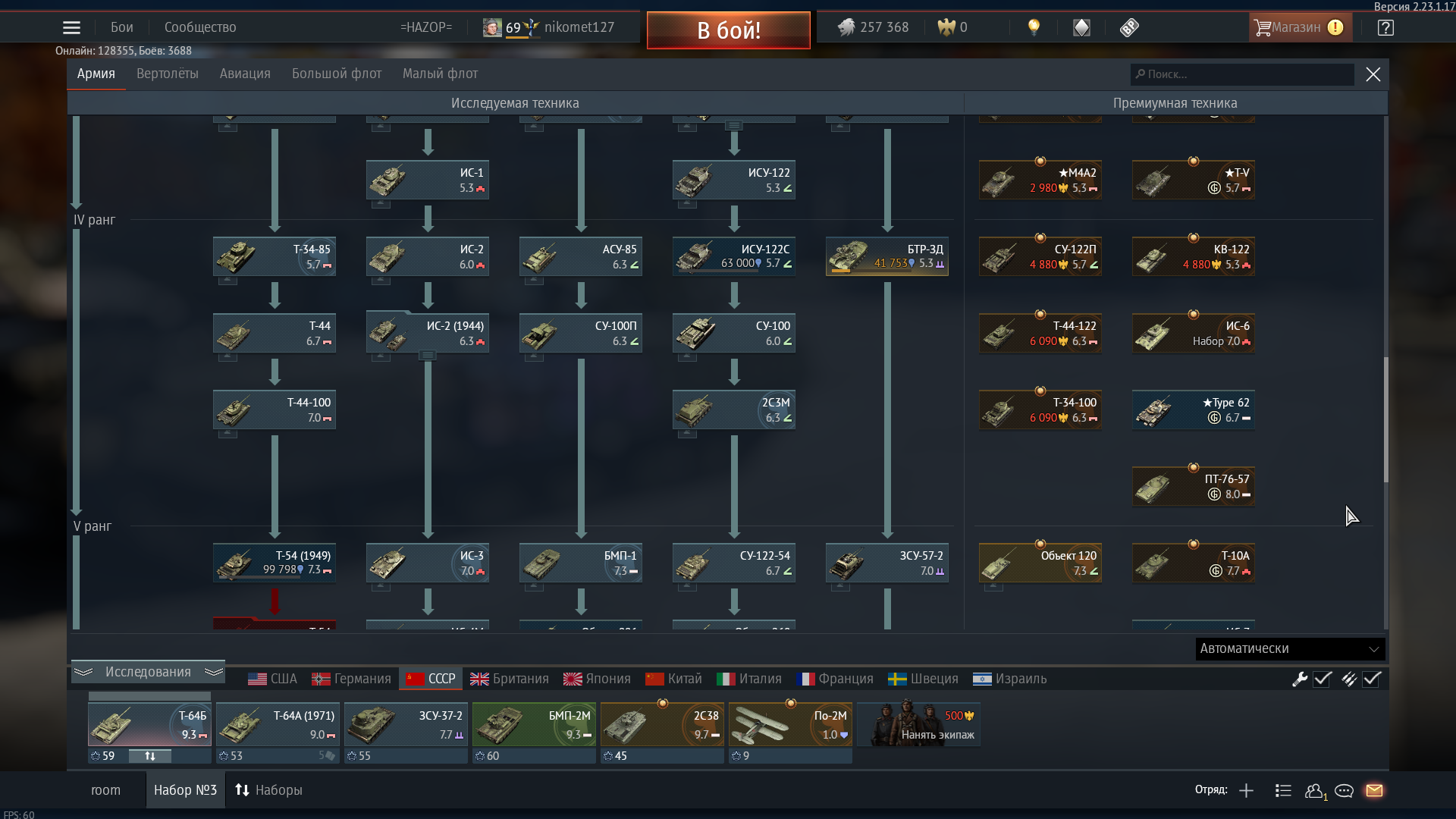Click the В бой! battle button
Image resolution: width=1456 pixels, height=819 pixels.
tap(728, 30)
